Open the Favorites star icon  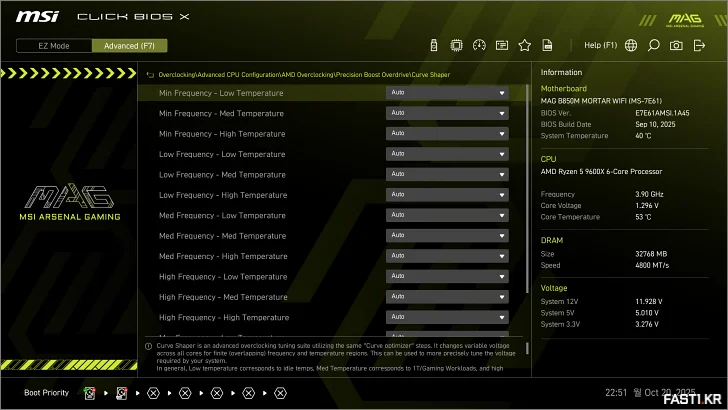(x=525, y=46)
